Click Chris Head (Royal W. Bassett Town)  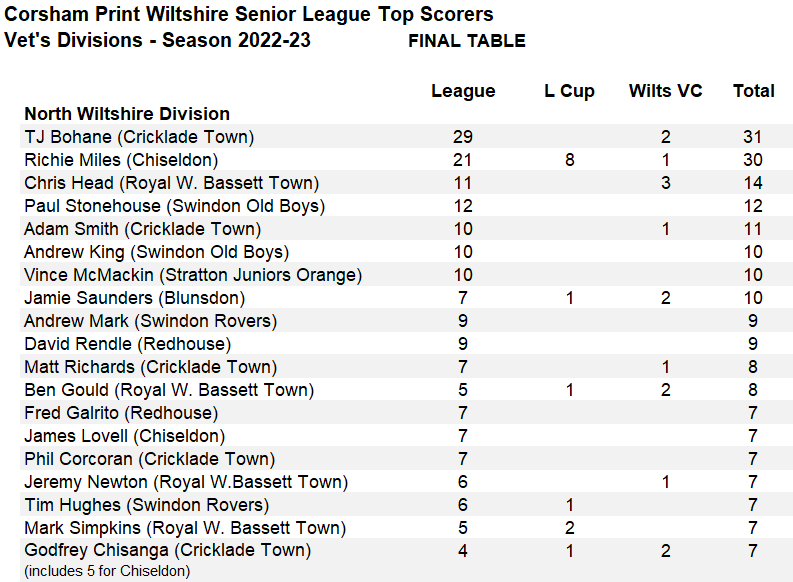pyautogui.click(x=171, y=183)
